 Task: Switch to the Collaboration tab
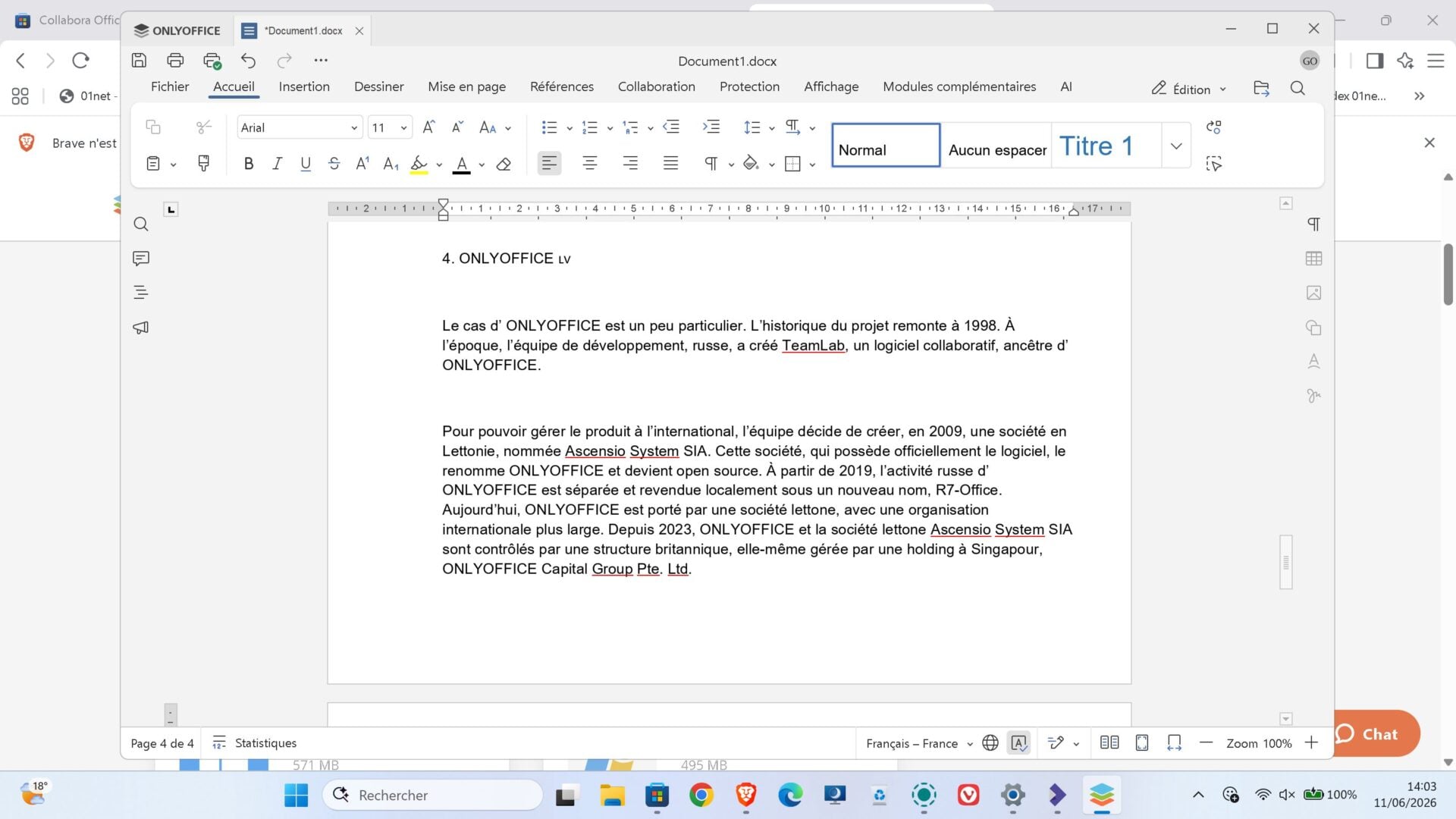click(x=657, y=86)
